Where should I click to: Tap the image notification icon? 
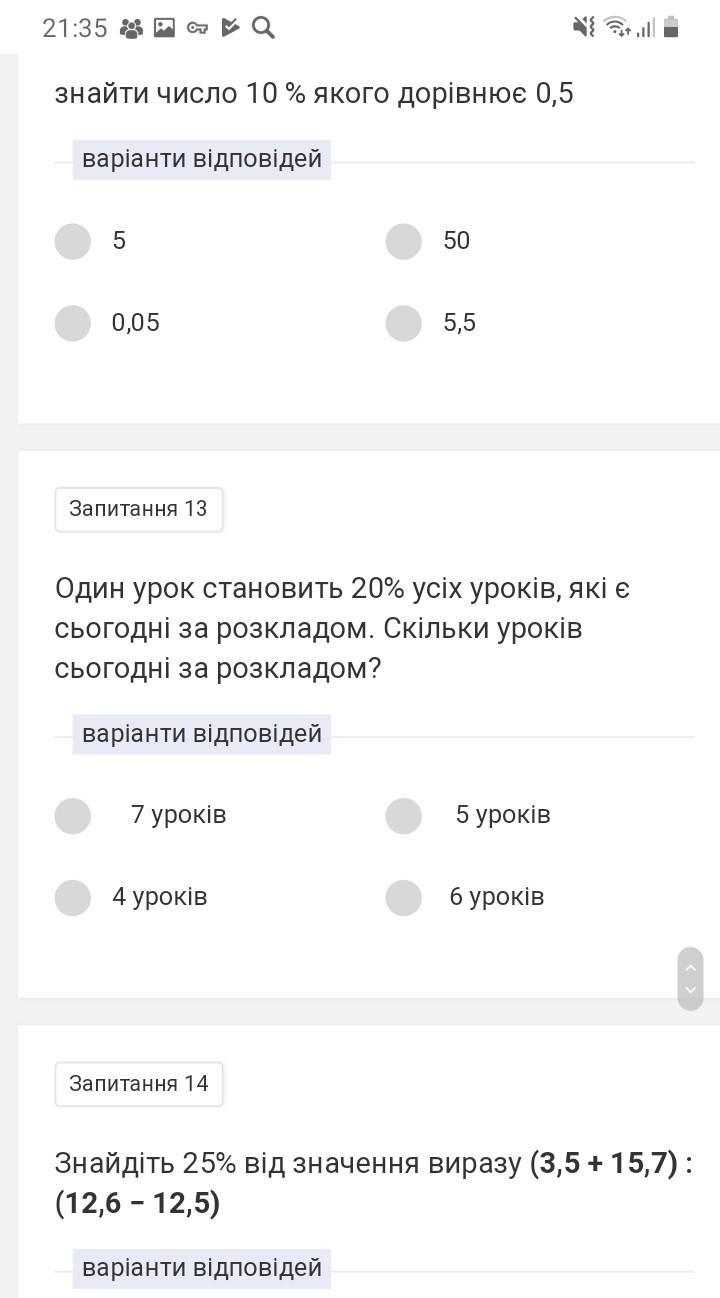(x=165, y=28)
